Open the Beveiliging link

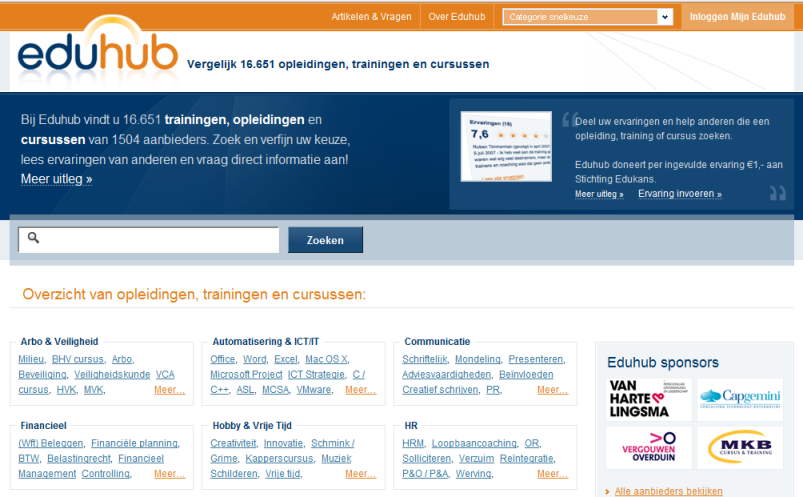(x=43, y=375)
